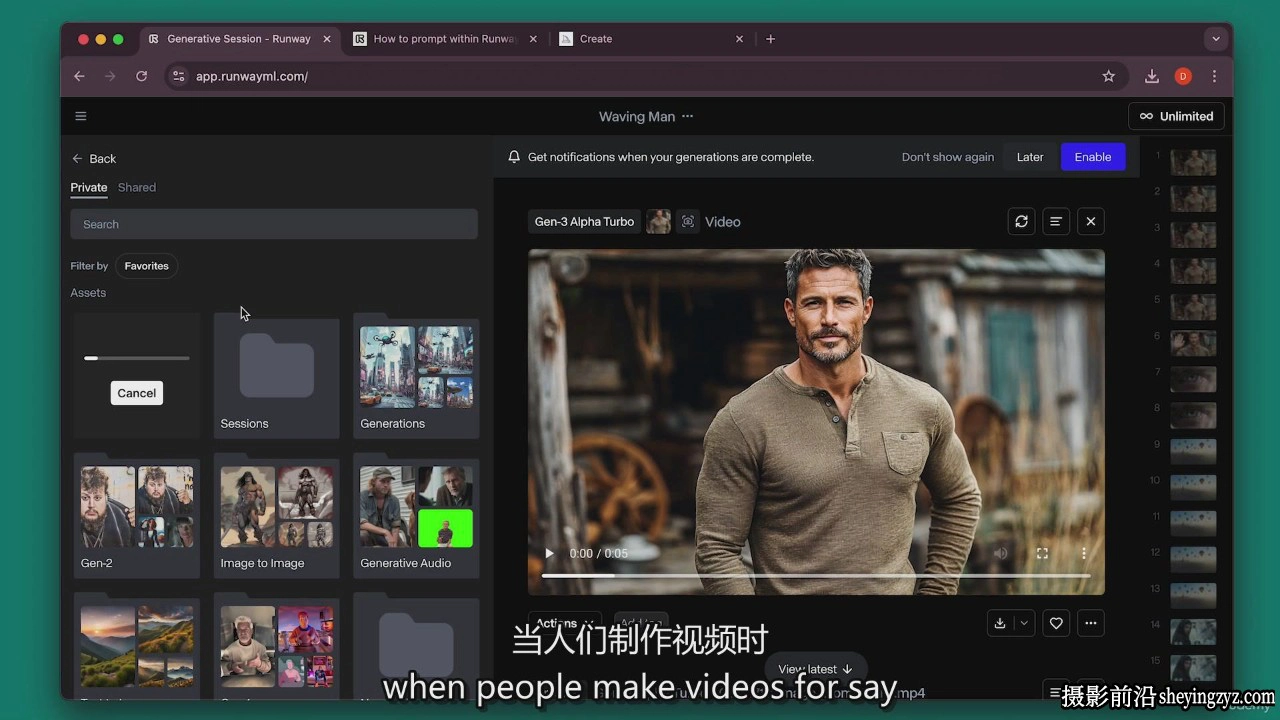Click the View latest button
The height and width of the screenshot is (720, 1280).
[x=815, y=669]
